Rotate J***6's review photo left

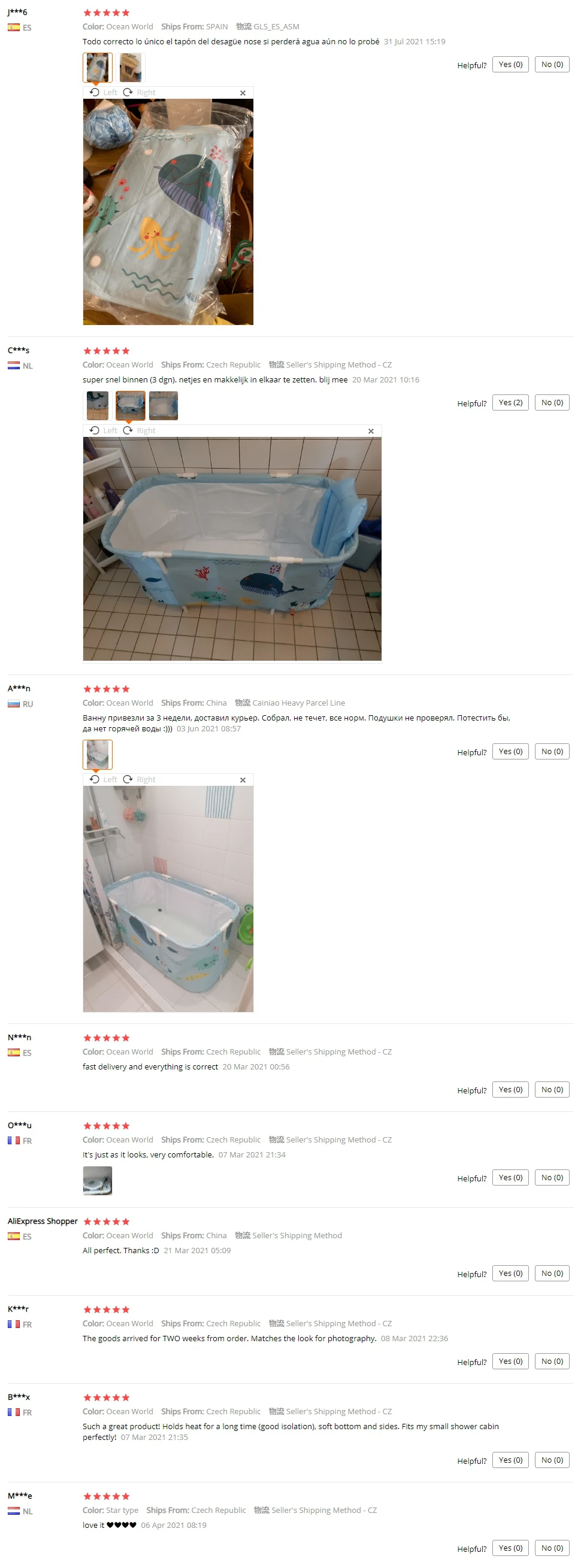103,93
